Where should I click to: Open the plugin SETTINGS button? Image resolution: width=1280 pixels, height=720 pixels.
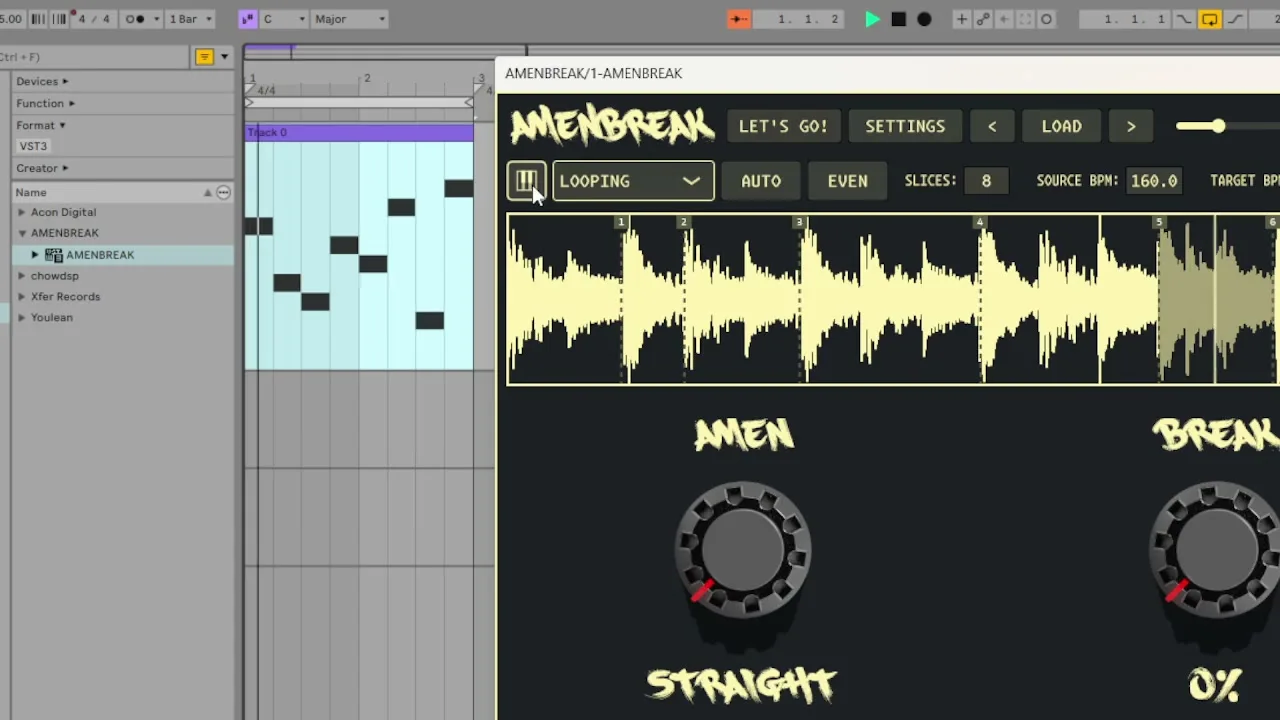point(905,126)
